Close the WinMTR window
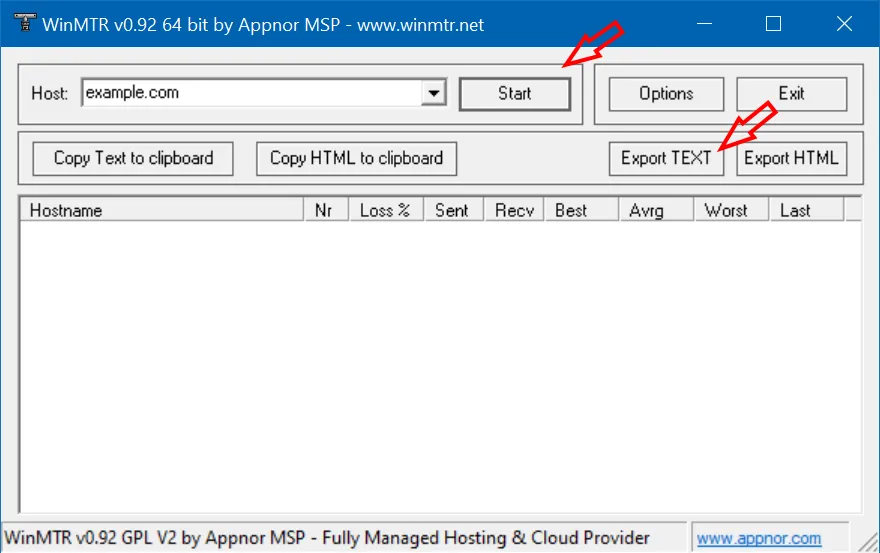Screen dimensions: 880x553 pyautogui.click(x=844, y=24)
